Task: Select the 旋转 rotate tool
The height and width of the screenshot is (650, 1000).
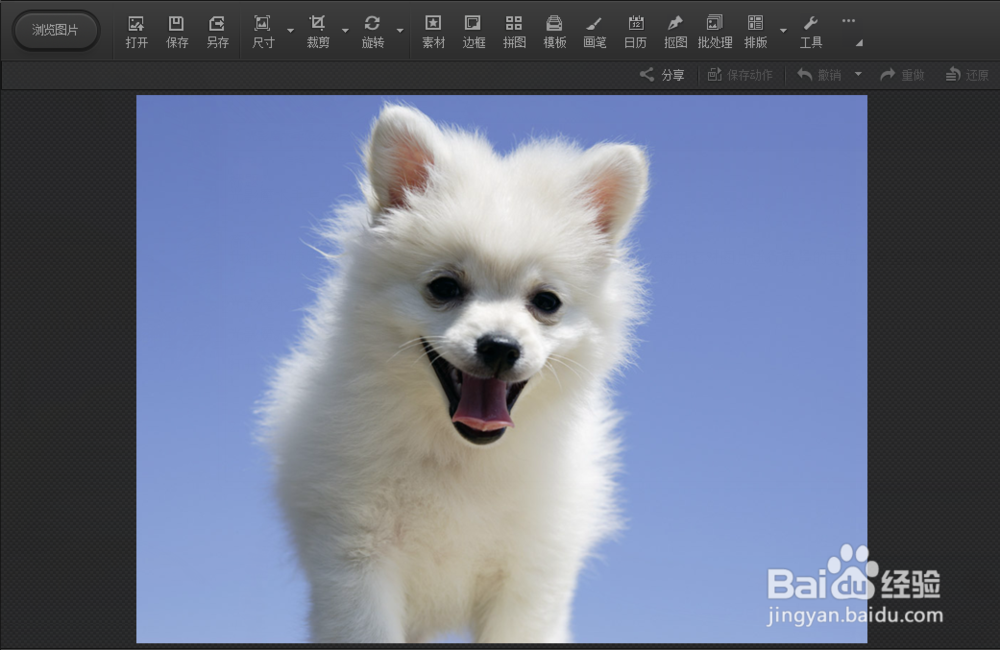Action: [372, 32]
